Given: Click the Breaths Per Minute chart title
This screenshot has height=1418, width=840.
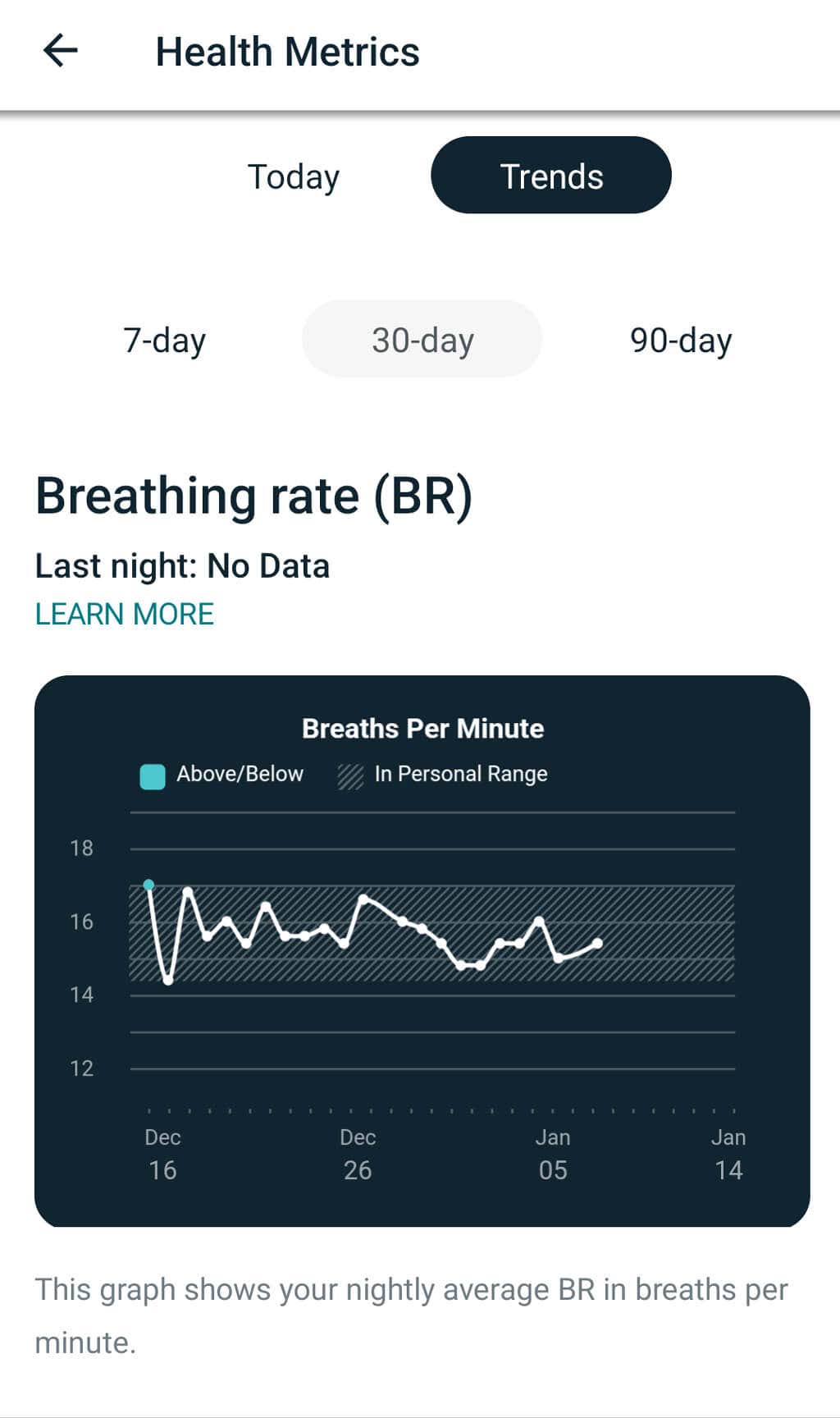Looking at the screenshot, I should tap(422, 729).
